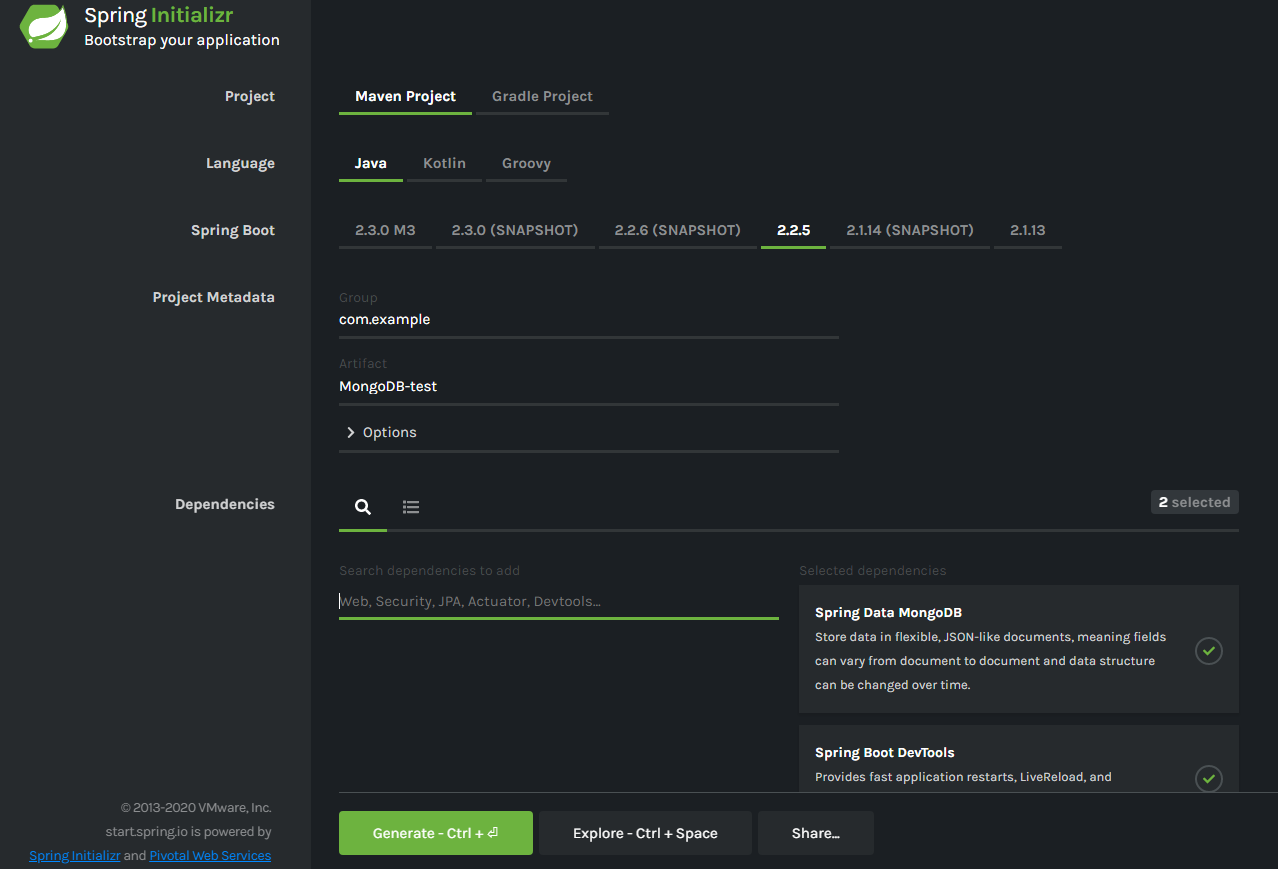
Task: Select Spring Boot 2.1.14 (SNAPSHOT)
Action: click(x=910, y=230)
